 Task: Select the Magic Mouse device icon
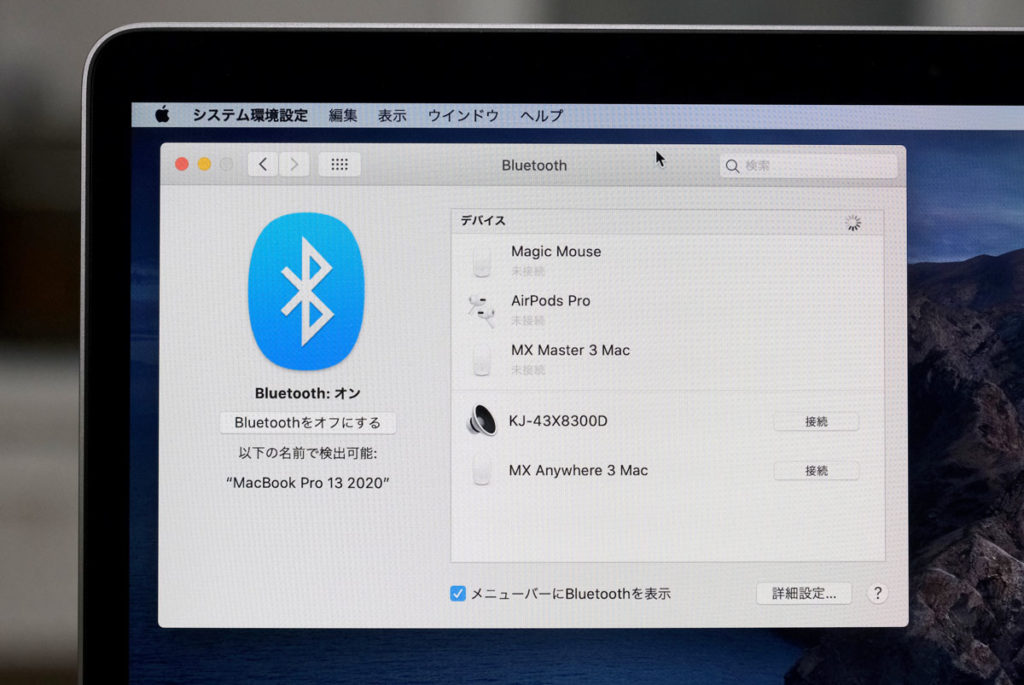(482, 260)
